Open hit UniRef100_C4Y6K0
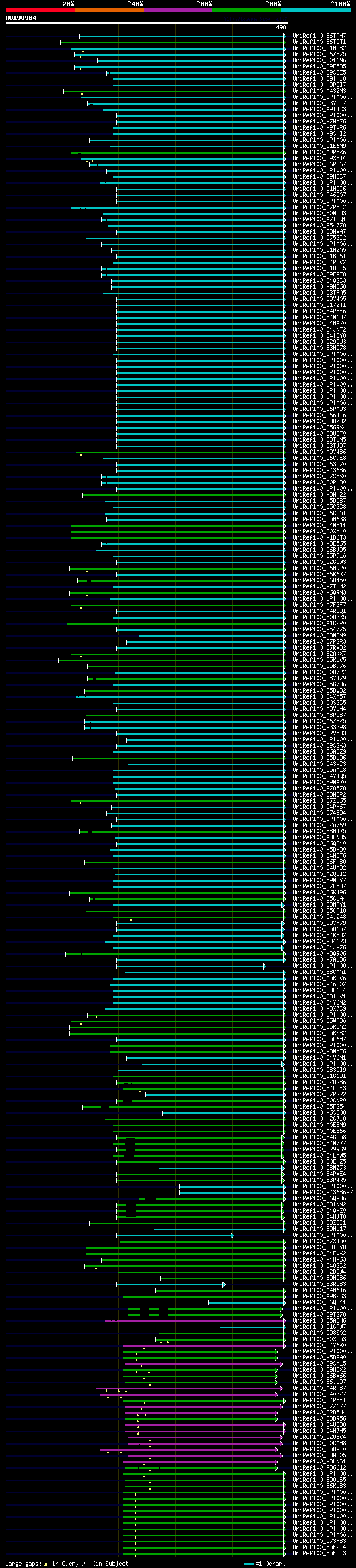 319,1345
